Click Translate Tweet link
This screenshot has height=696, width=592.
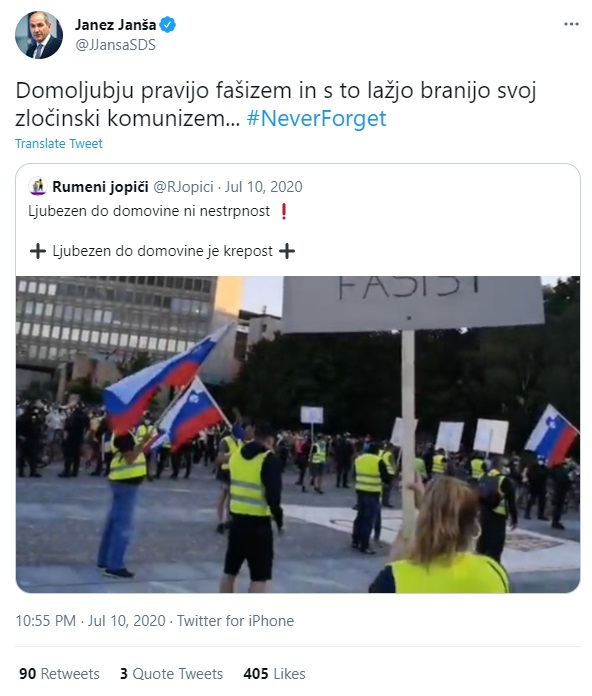(59, 143)
